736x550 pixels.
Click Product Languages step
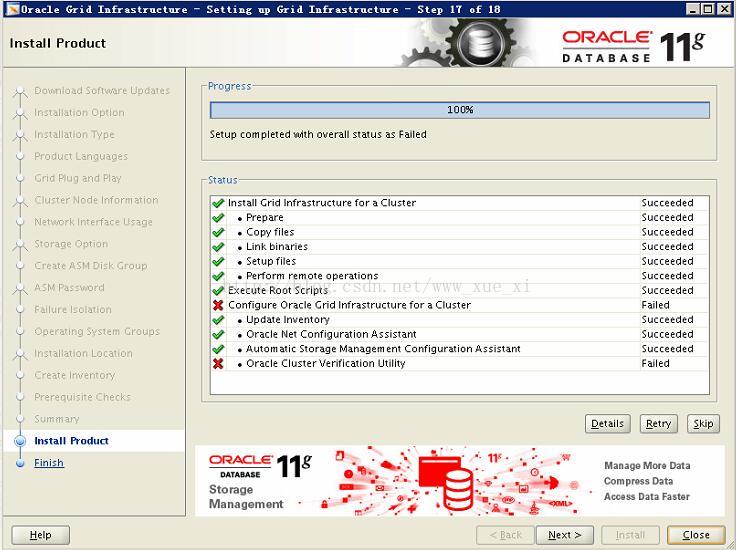pyautogui.click(x=81, y=156)
